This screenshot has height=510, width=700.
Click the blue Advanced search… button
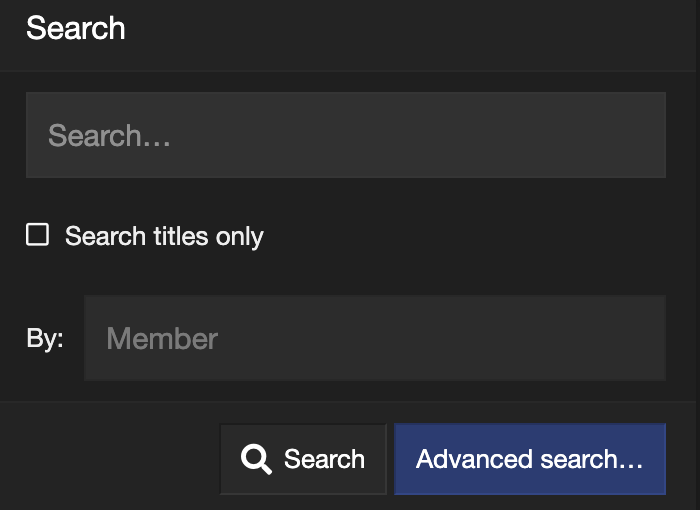coord(529,460)
